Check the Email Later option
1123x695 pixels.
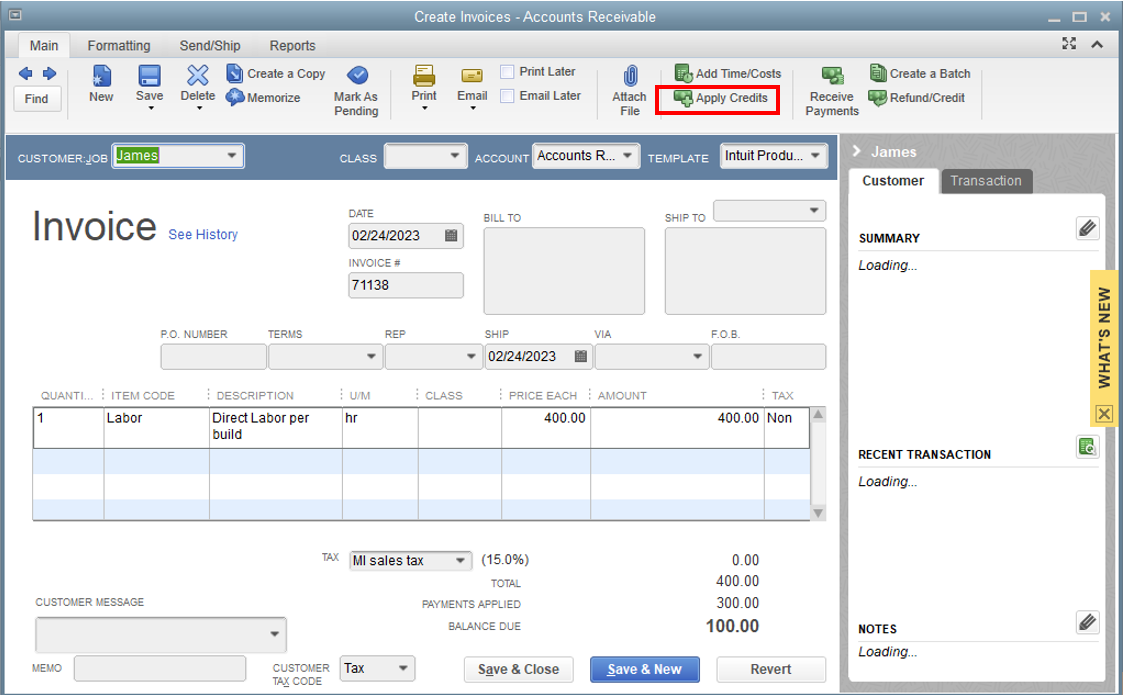[x=509, y=96]
